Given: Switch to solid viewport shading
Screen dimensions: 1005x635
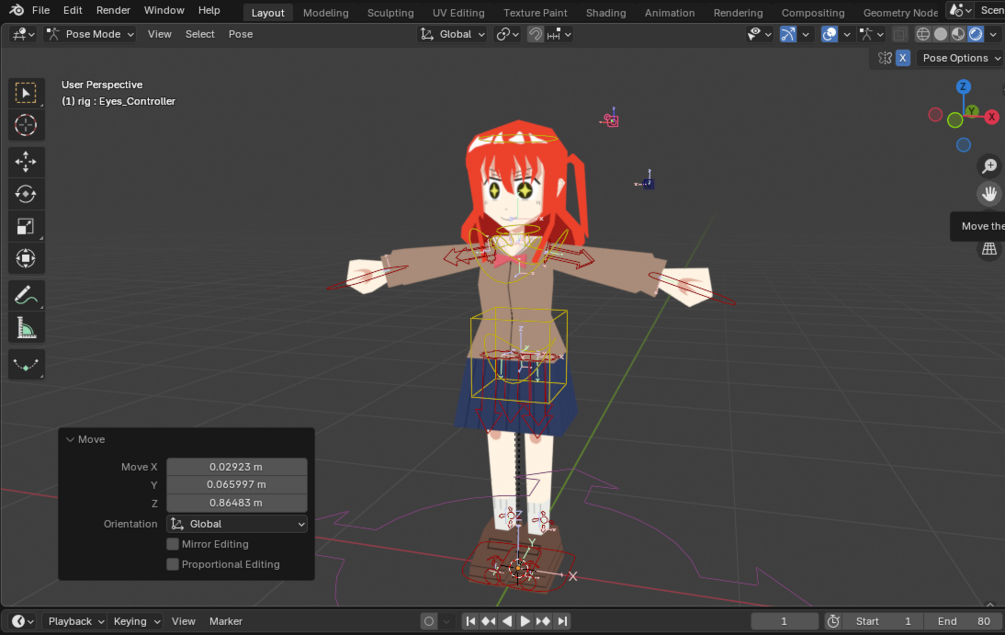Looking at the screenshot, I should pyautogui.click(x=940, y=34).
